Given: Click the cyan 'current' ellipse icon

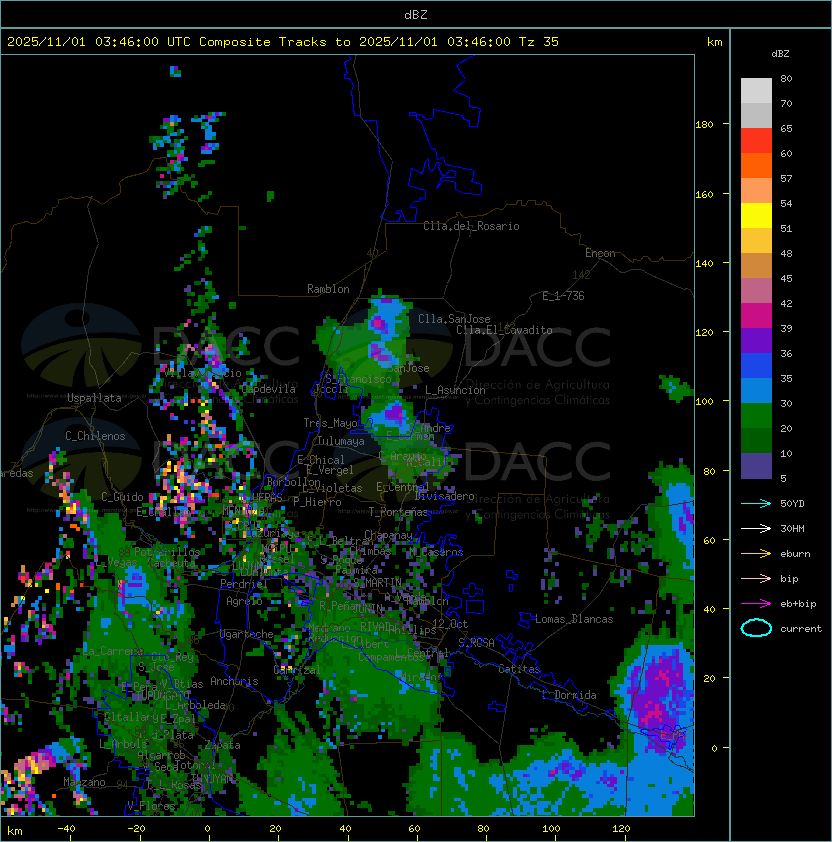Looking at the screenshot, I should point(756,628).
